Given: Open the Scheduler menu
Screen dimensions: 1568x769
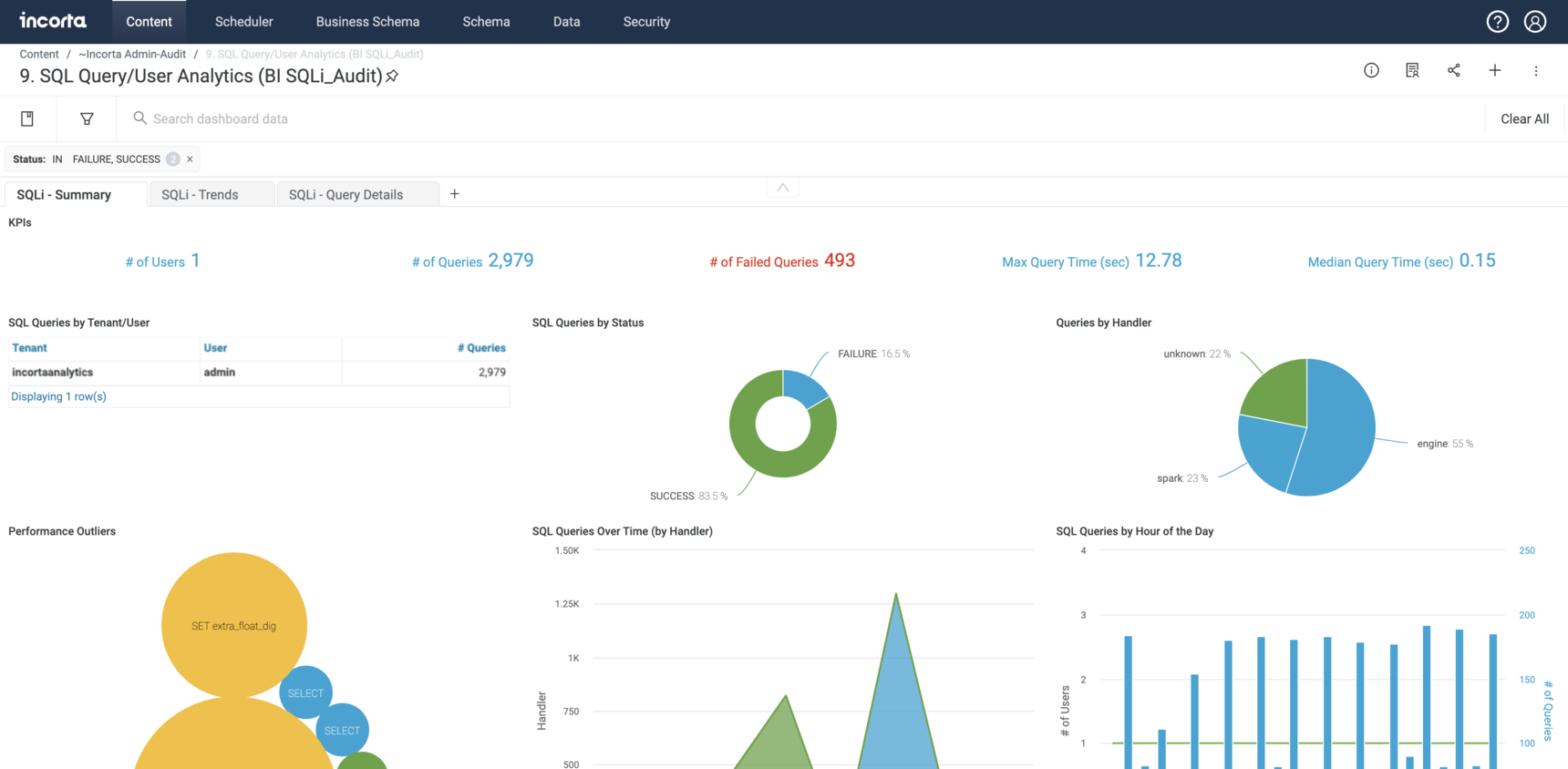Looking at the screenshot, I should [x=243, y=22].
